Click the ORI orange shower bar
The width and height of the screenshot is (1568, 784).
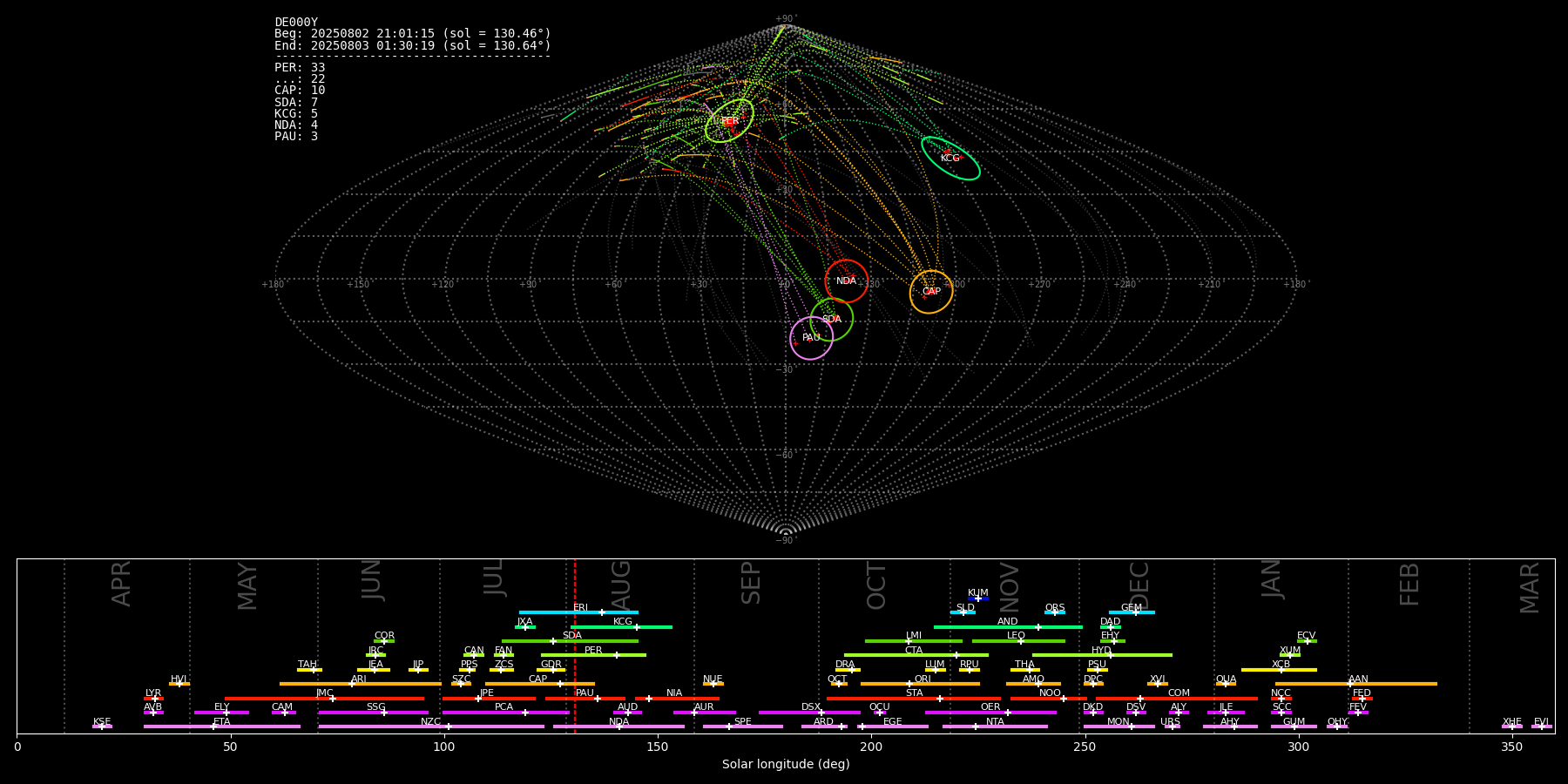920,684
